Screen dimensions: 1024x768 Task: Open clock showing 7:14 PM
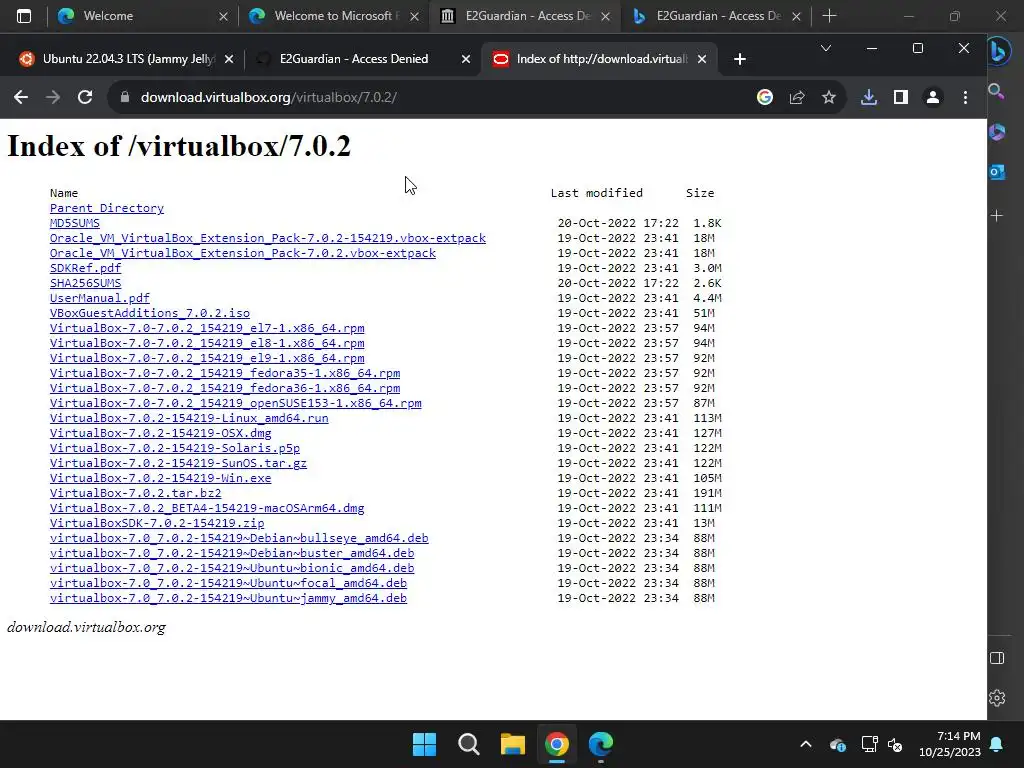click(x=950, y=744)
